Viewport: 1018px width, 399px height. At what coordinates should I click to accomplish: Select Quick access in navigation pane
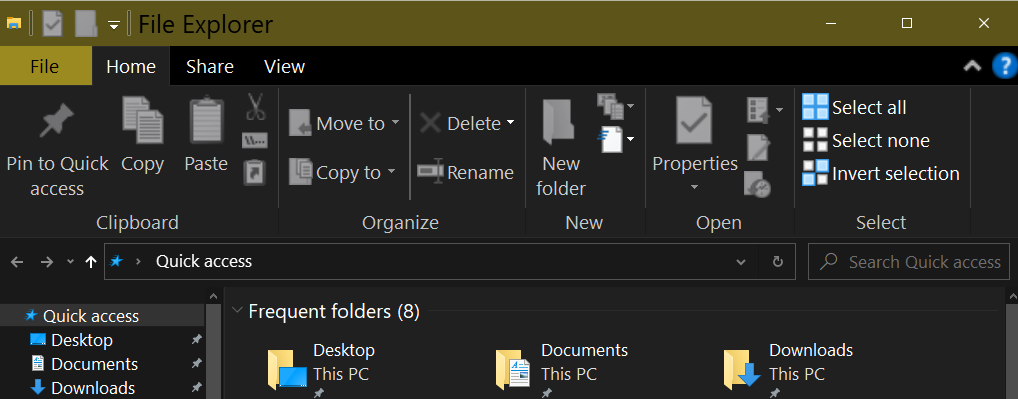[x=103, y=316]
